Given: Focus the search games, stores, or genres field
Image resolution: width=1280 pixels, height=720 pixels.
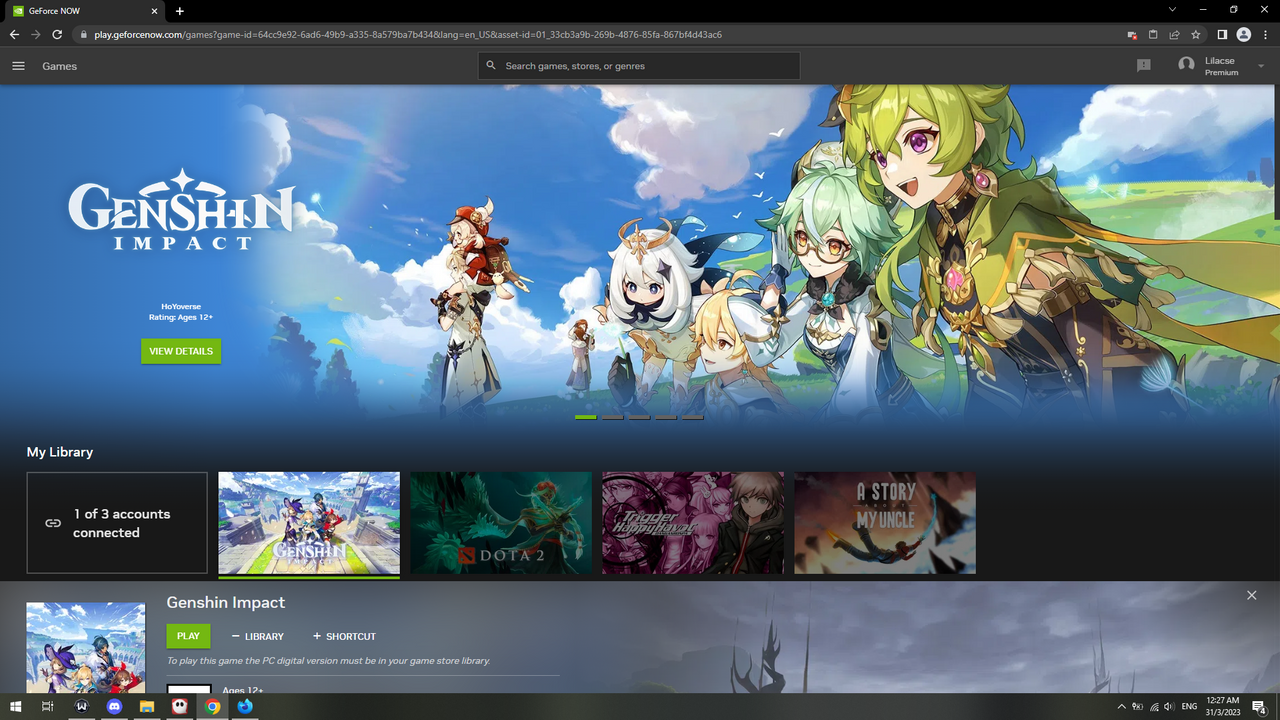Looking at the screenshot, I should tap(639, 66).
